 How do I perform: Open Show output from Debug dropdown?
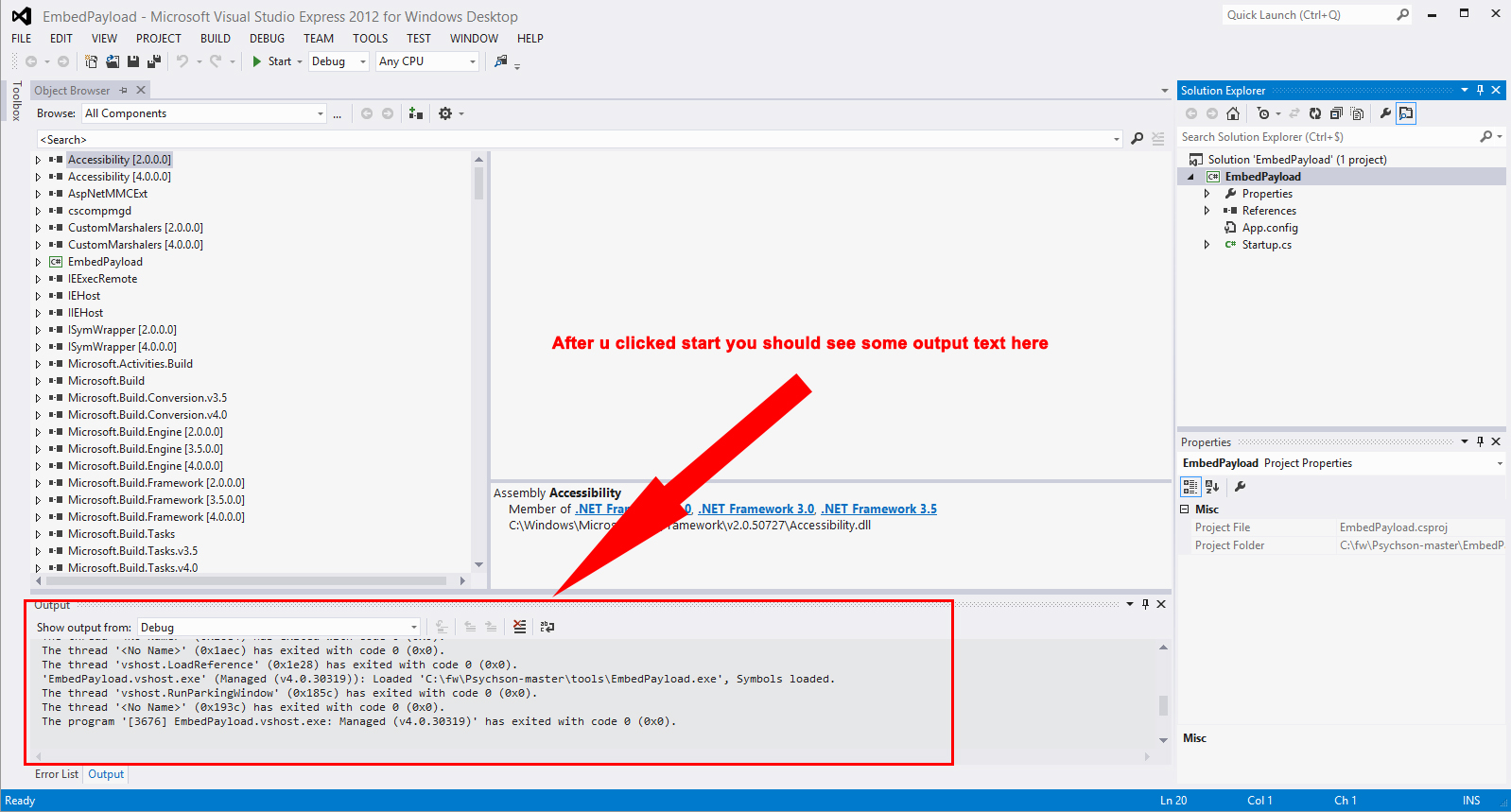(279, 628)
